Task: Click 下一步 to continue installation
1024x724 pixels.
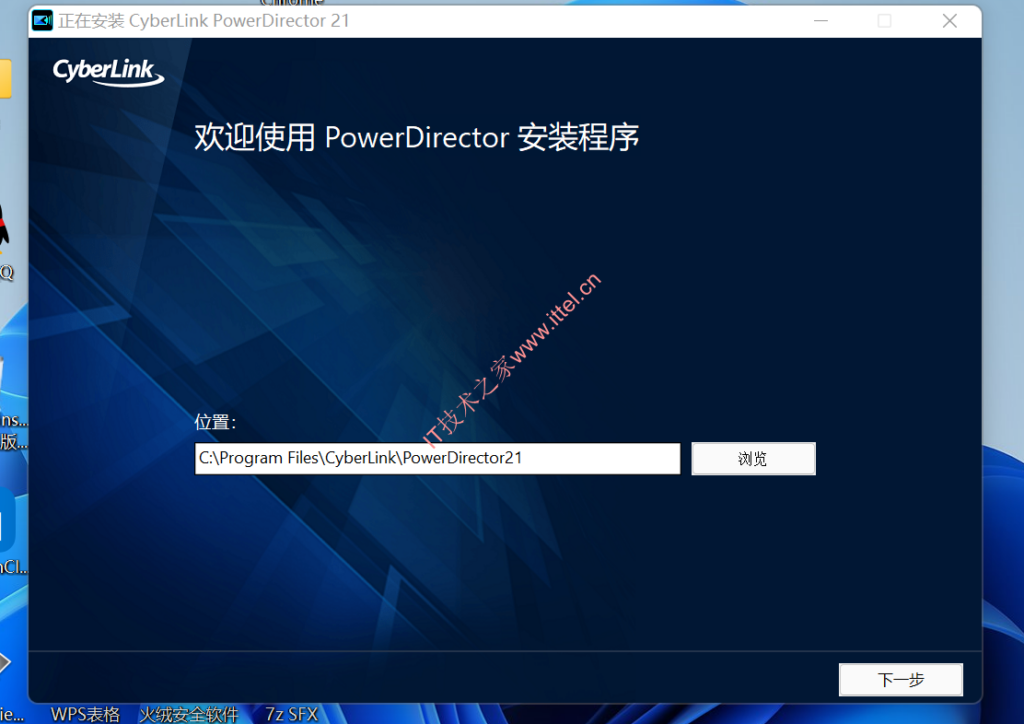Action: [x=899, y=680]
